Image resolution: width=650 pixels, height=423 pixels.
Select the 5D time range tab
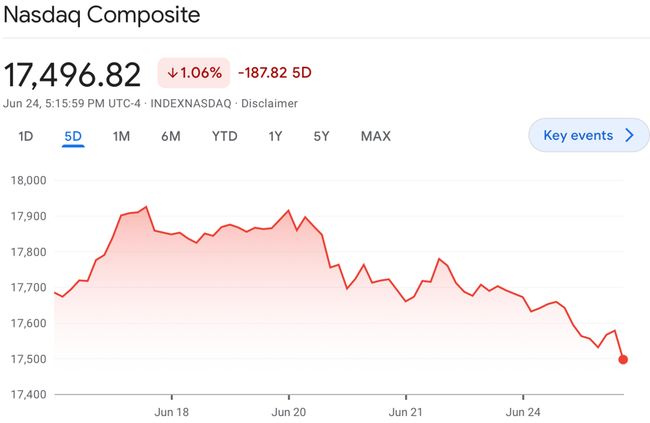coord(73,136)
